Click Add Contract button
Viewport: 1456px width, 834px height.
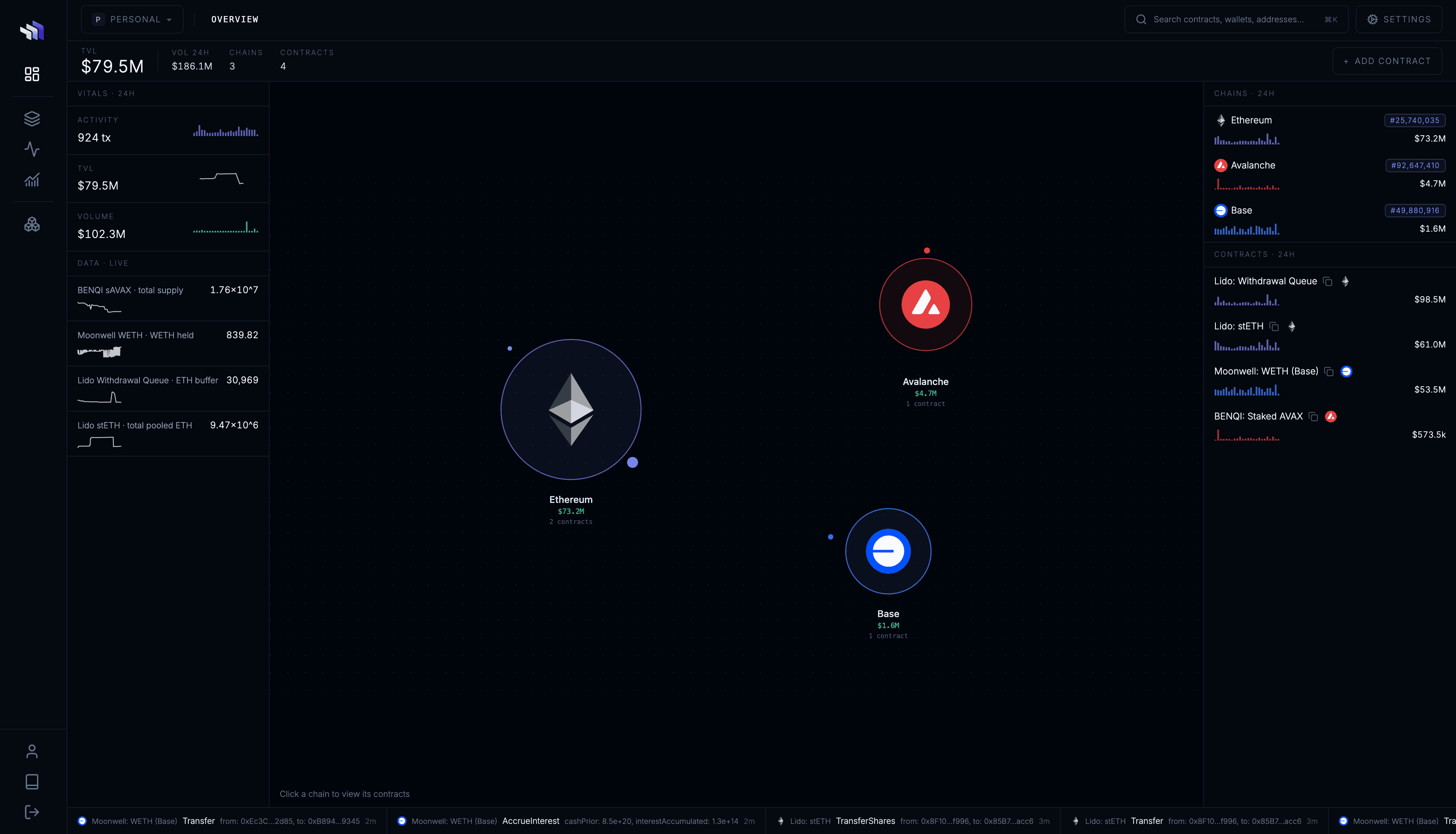pos(1387,61)
